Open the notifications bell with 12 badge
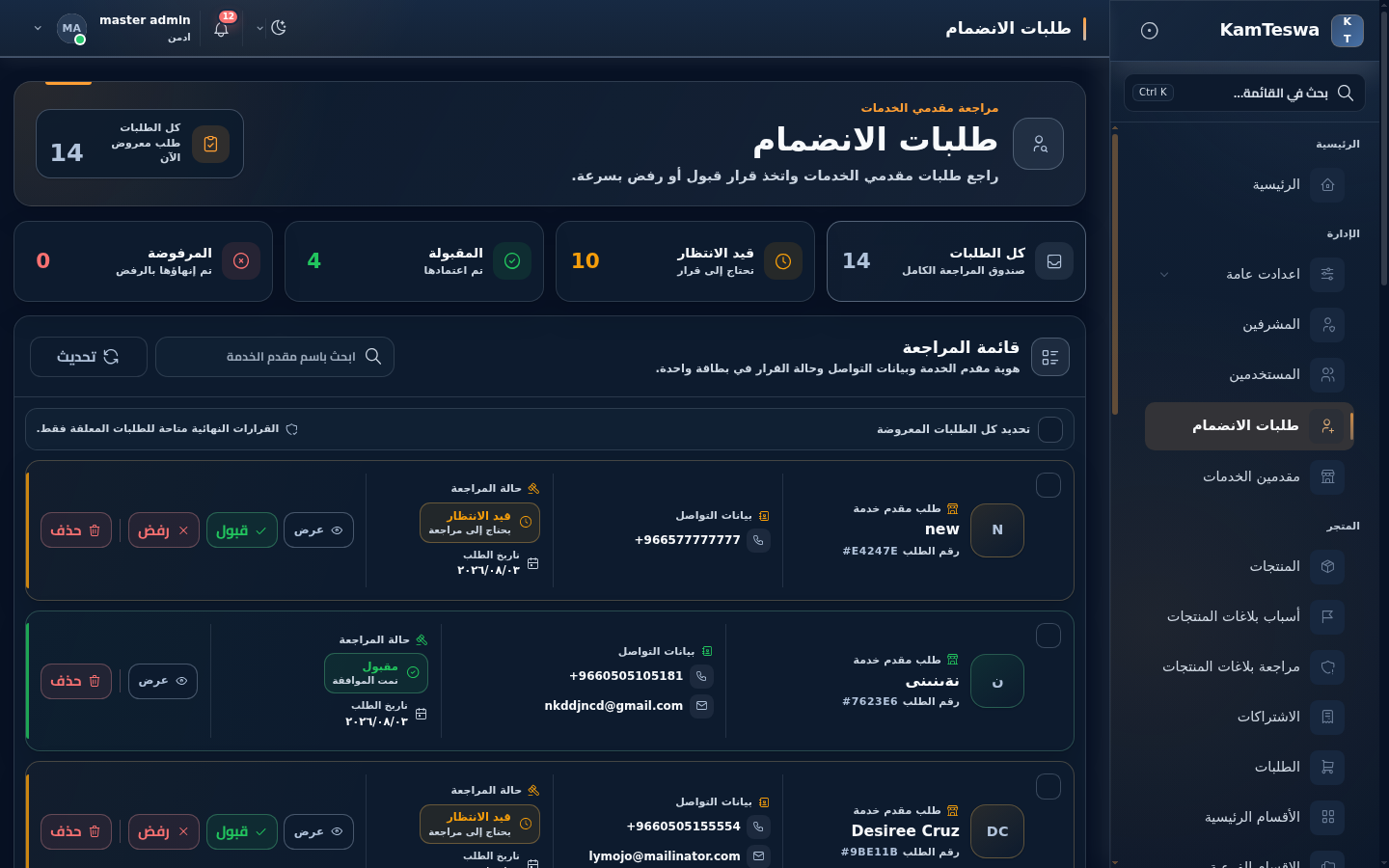Viewport: 1389px width, 868px height. point(222,28)
